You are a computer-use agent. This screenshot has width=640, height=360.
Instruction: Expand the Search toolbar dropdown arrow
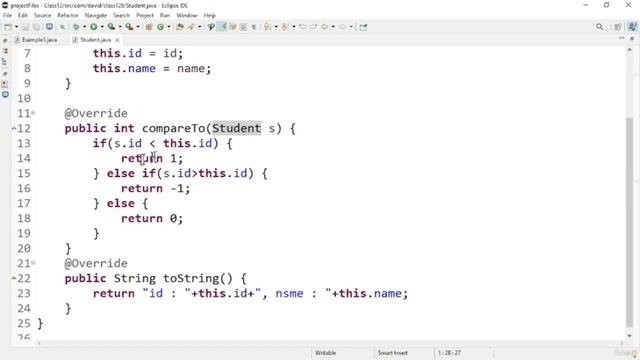(200, 27)
